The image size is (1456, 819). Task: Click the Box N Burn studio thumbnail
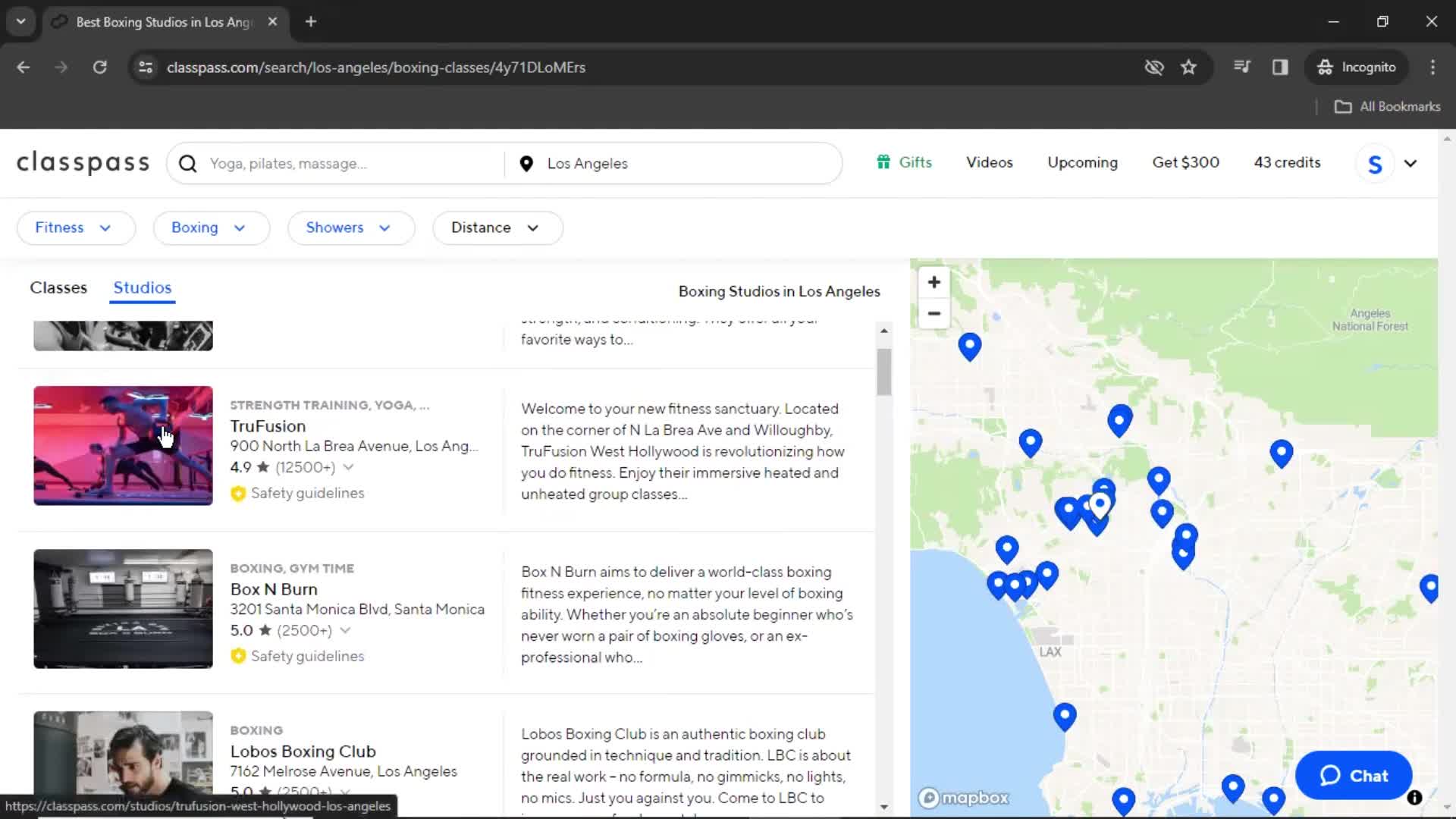[123, 609]
